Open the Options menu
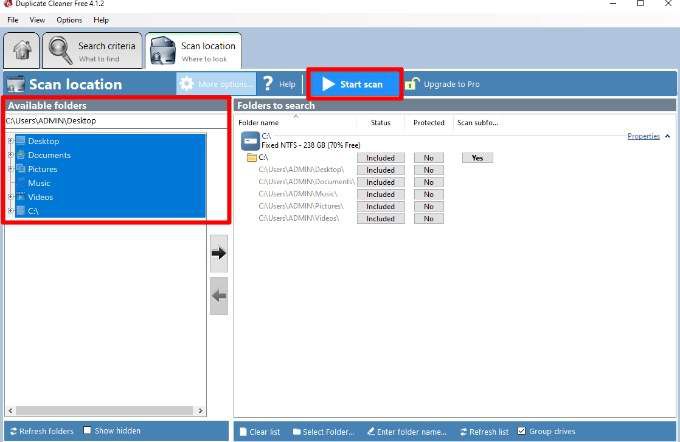The height and width of the screenshot is (442, 680). pyautogui.click(x=69, y=20)
